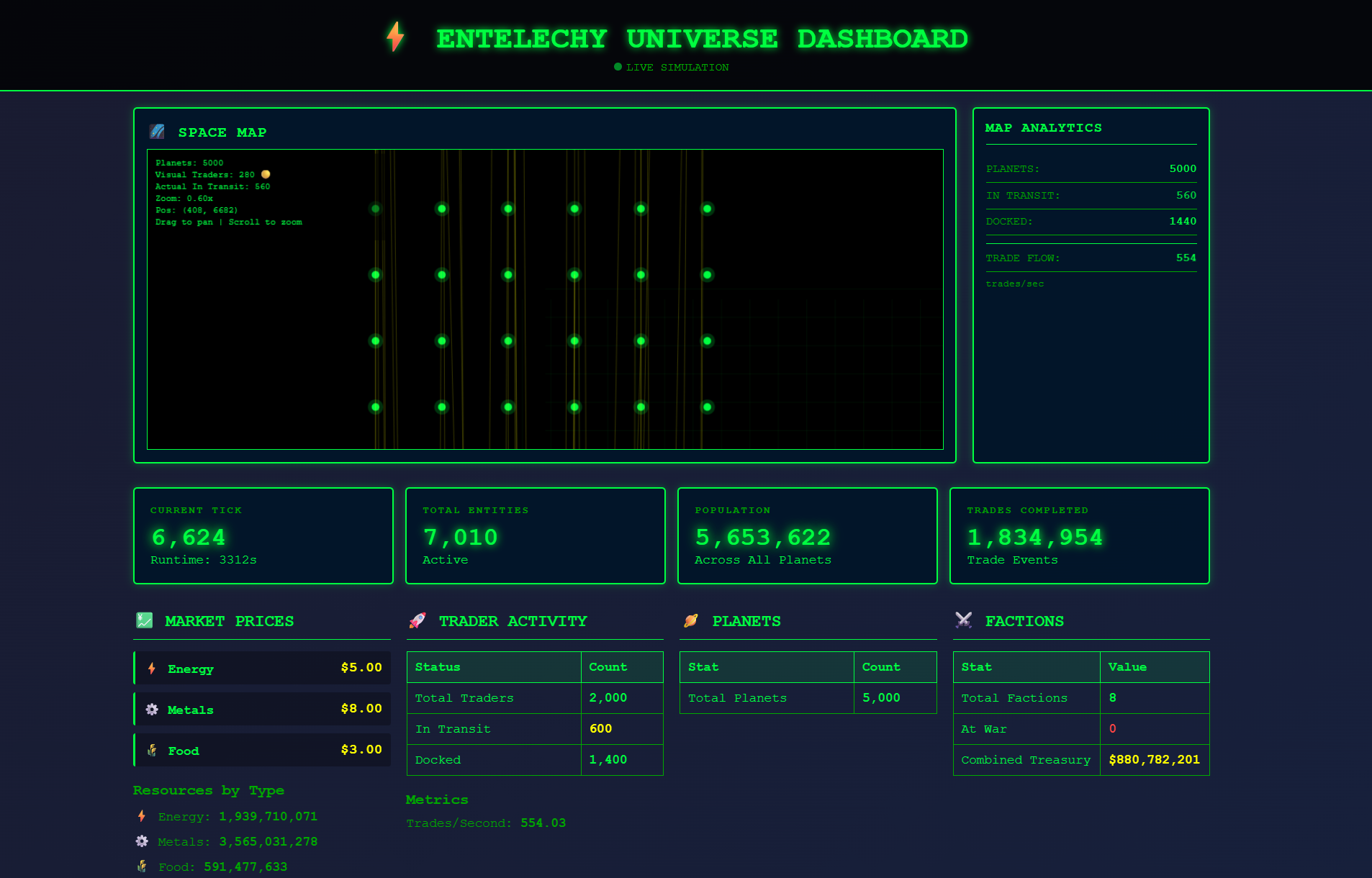This screenshot has width=1372, height=878.
Task: Click the plant icon on the Food price row
Action: [151, 750]
